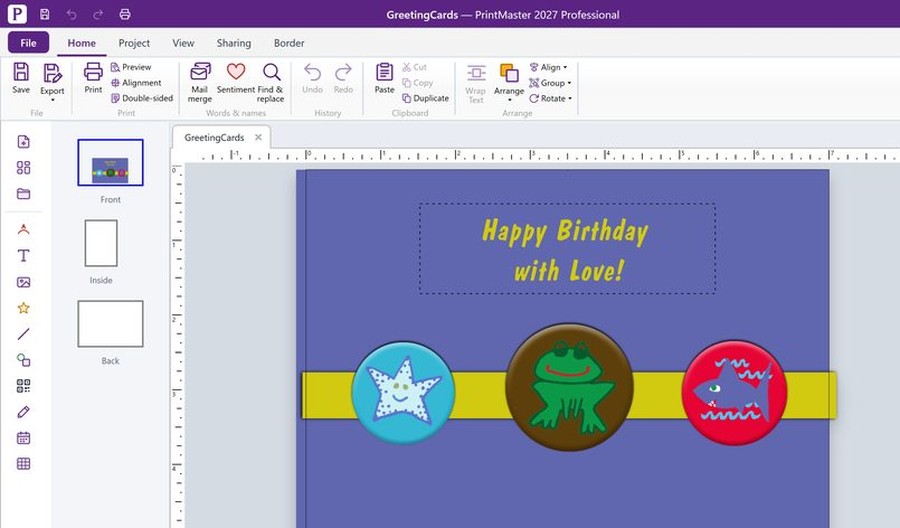This screenshot has height=528, width=900.
Task: Click the undo arrow in title bar
Action: click(72, 14)
